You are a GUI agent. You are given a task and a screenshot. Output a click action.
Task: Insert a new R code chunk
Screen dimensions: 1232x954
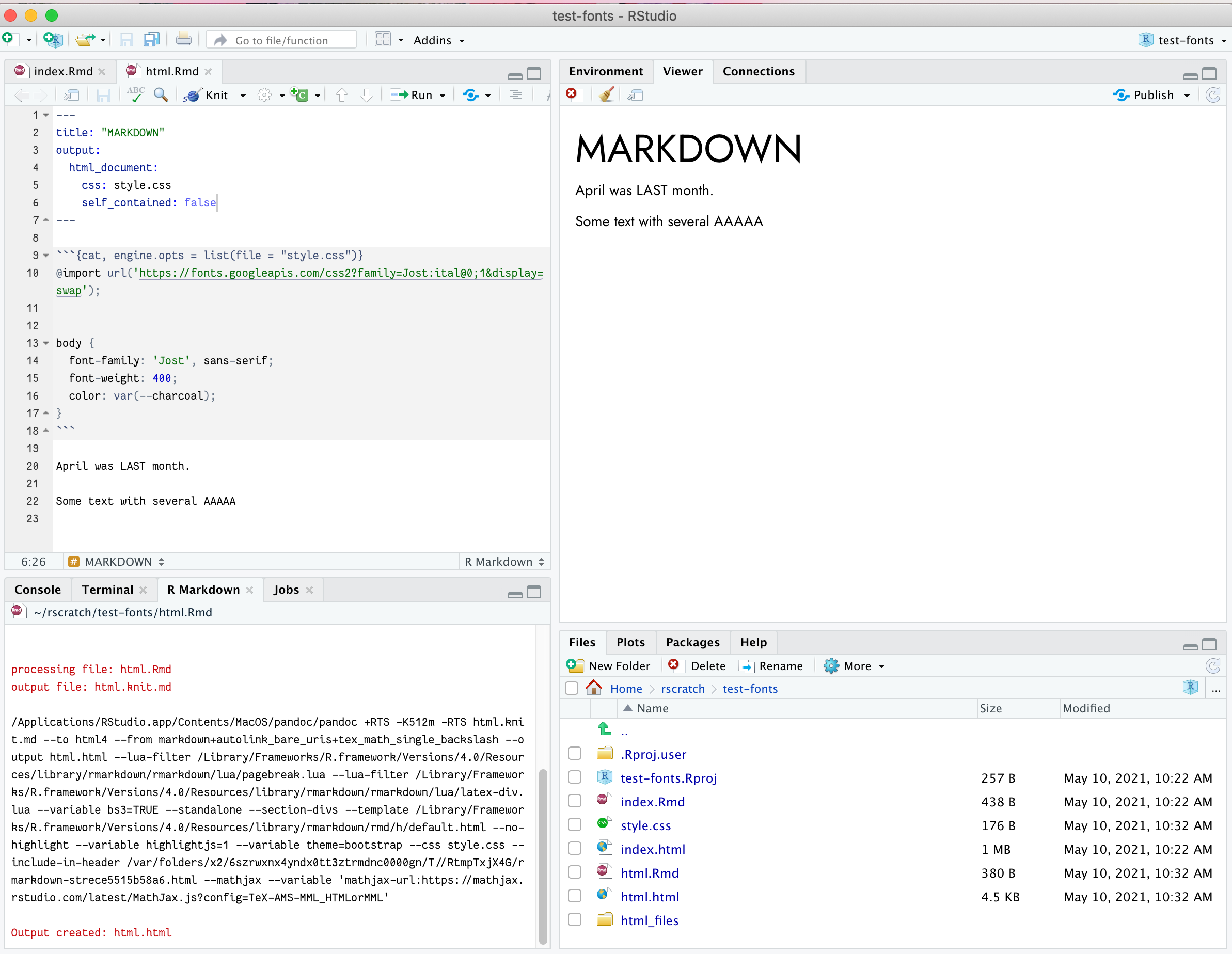coord(301,94)
